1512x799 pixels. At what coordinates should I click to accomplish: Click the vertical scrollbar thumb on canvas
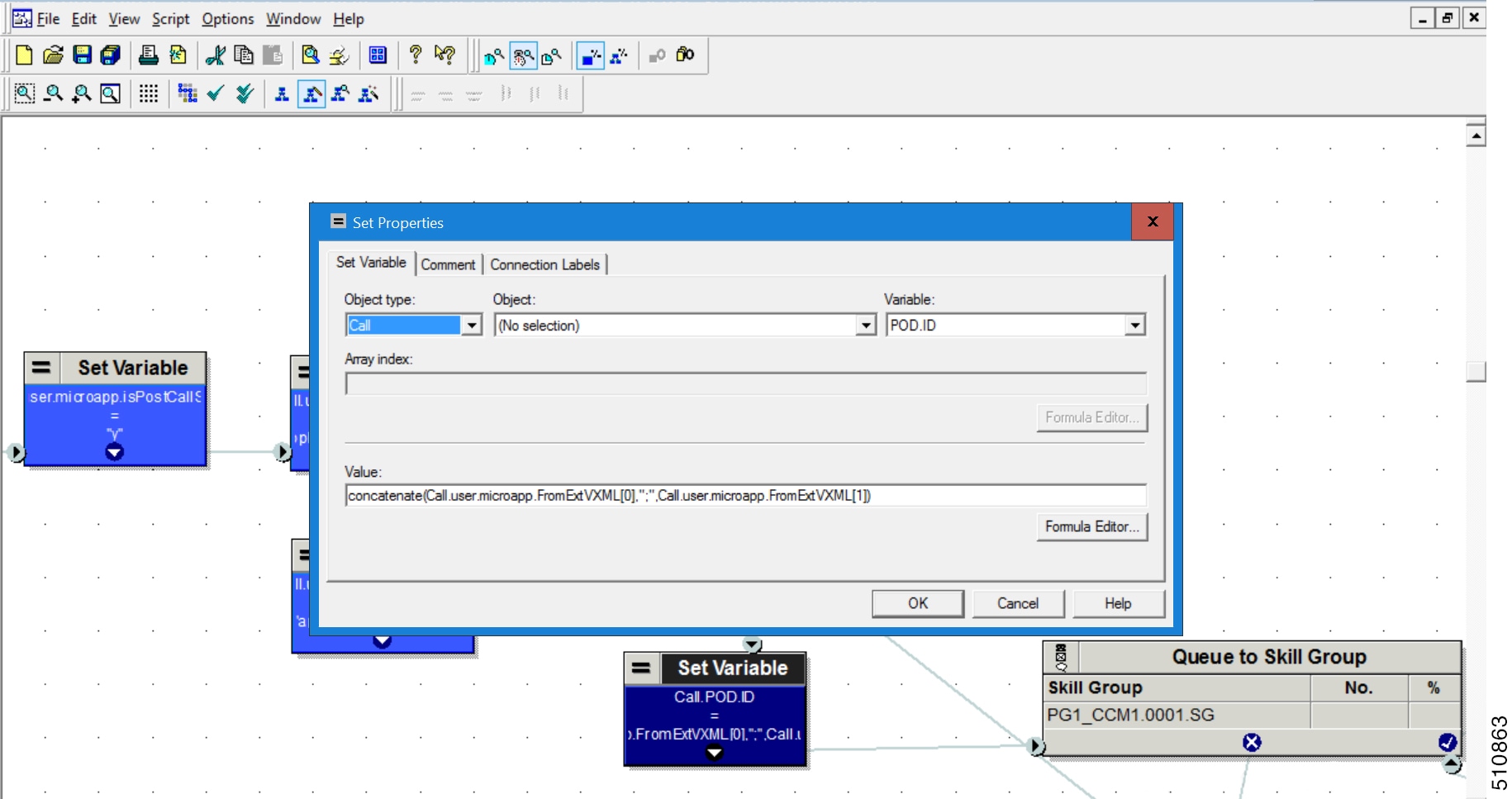[x=1476, y=371]
